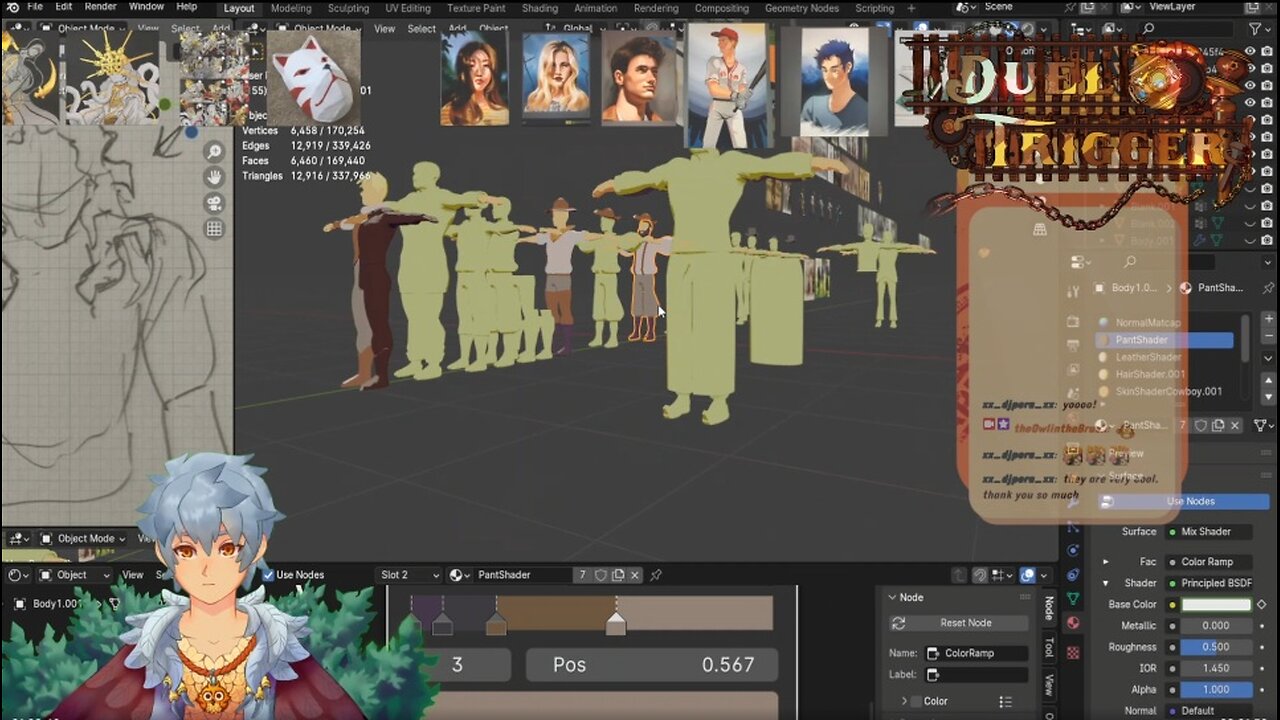Add a new workspace with plus icon
The height and width of the screenshot is (720, 1280).
pyautogui.click(x=910, y=8)
